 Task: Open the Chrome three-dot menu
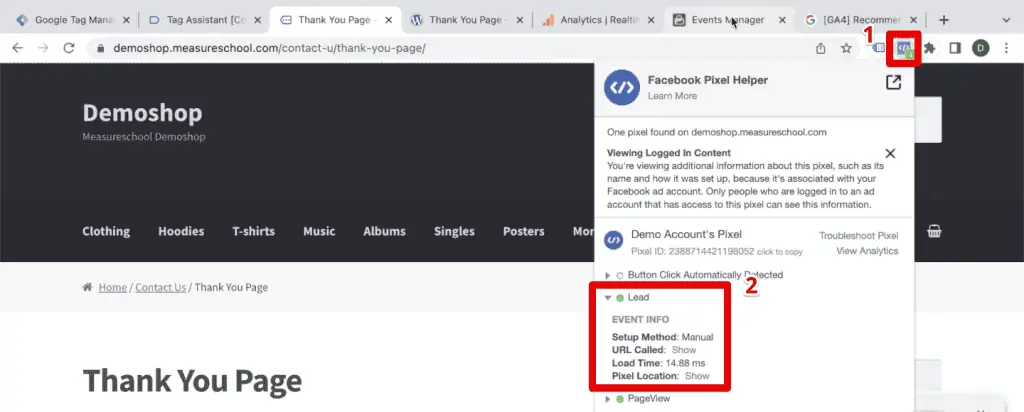(x=1006, y=48)
